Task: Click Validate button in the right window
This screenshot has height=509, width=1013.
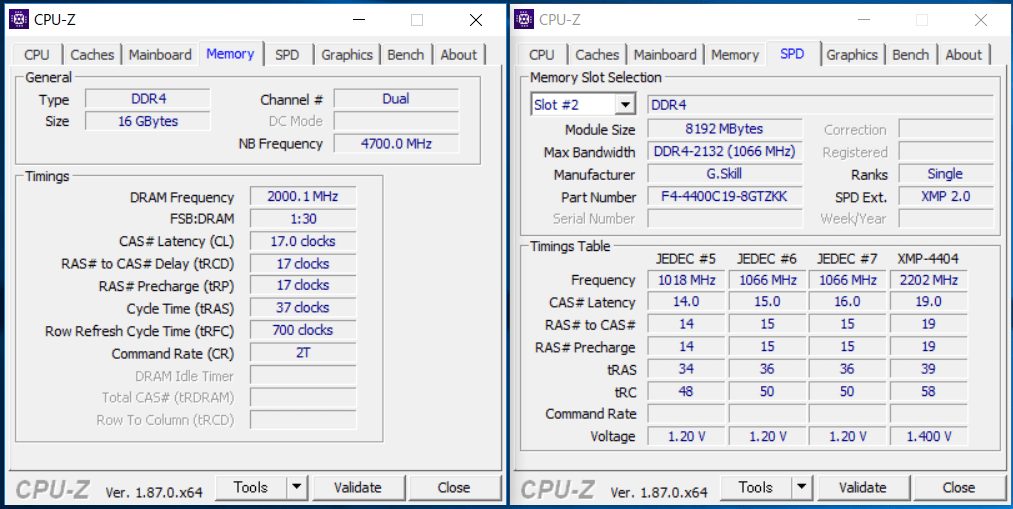Action: point(862,488)
